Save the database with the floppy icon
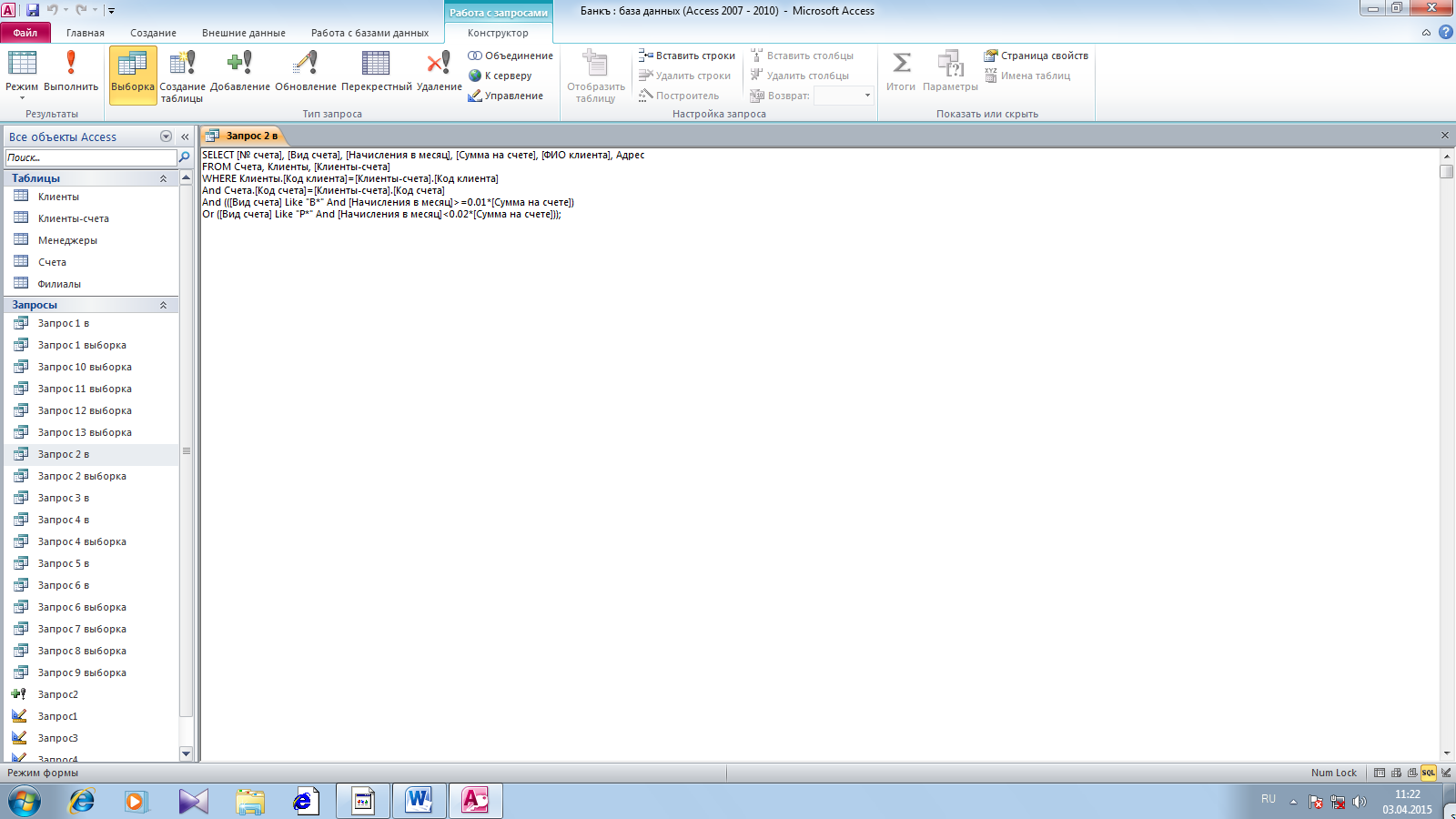1456x819 pixels. click(33, 10)
